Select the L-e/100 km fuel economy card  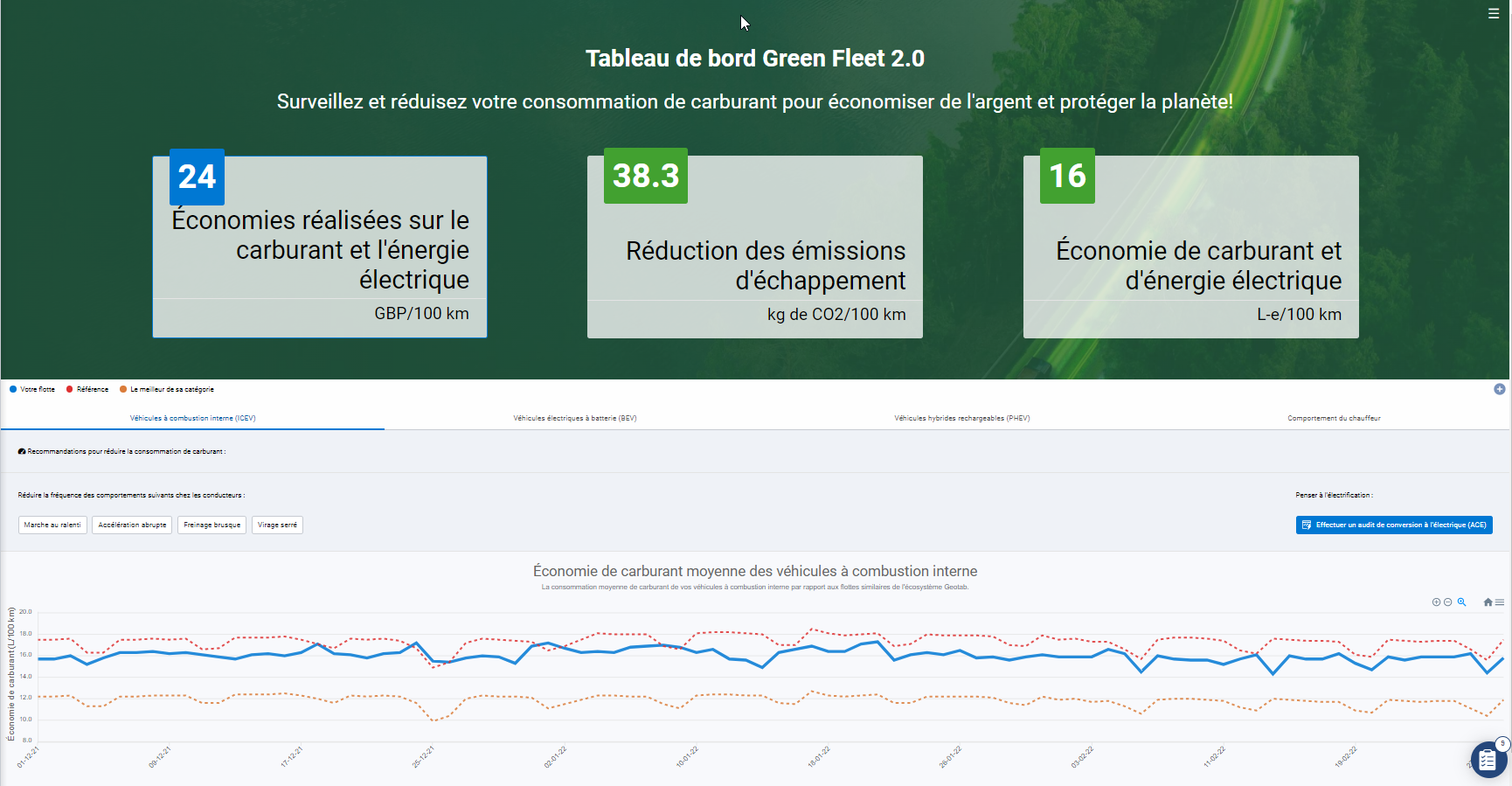(x=1191, y=247)
